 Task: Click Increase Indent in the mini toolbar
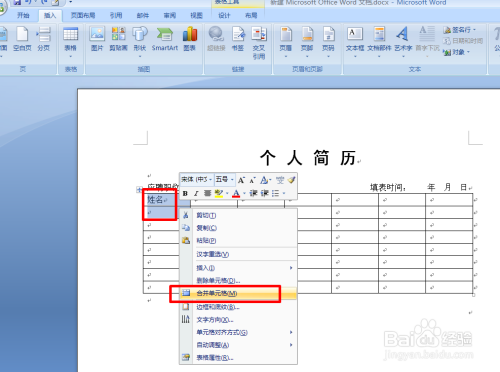pos(265,193)
